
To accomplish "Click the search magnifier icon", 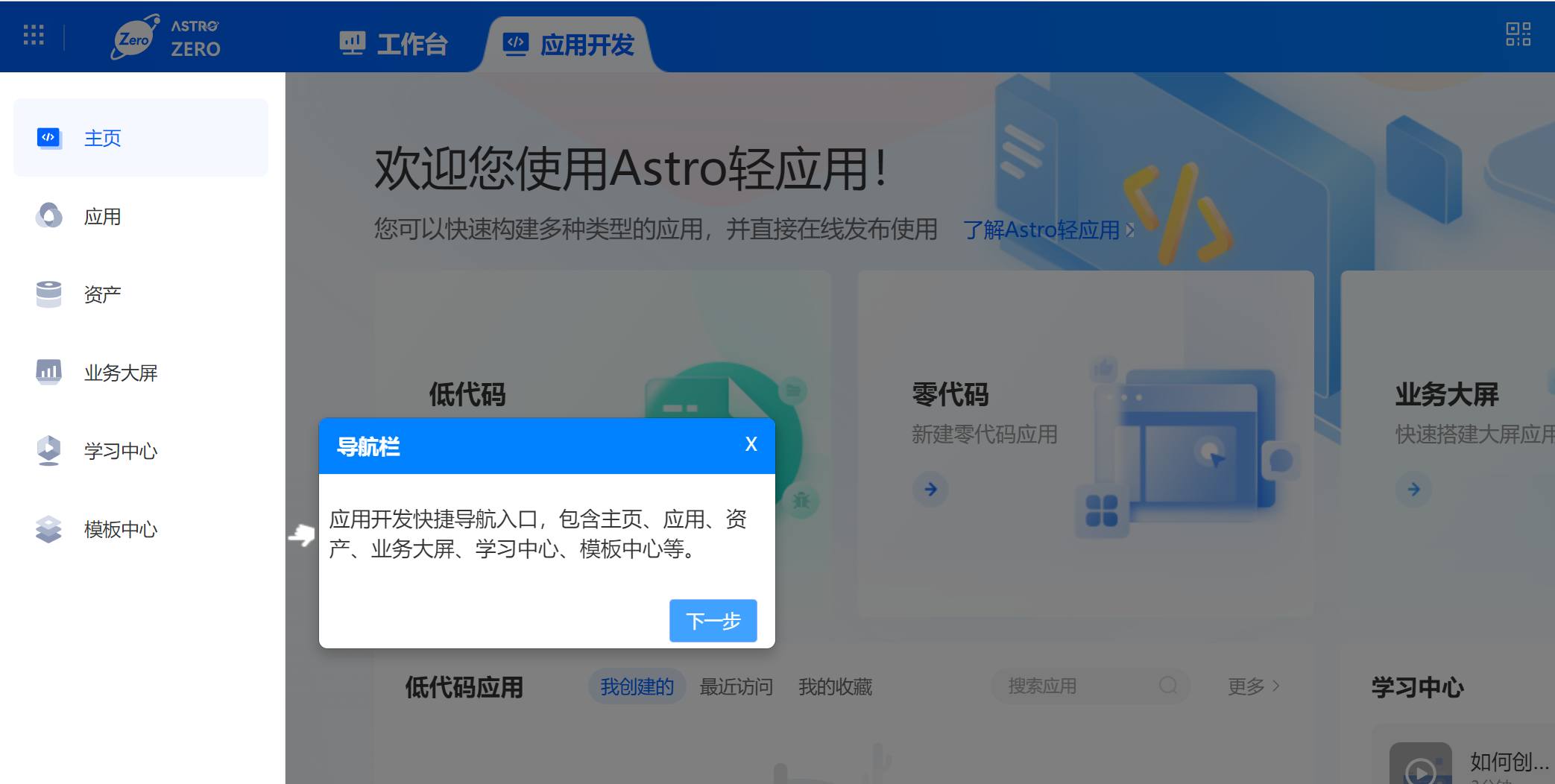I will pyautogui.click(x=1168, y=686).
